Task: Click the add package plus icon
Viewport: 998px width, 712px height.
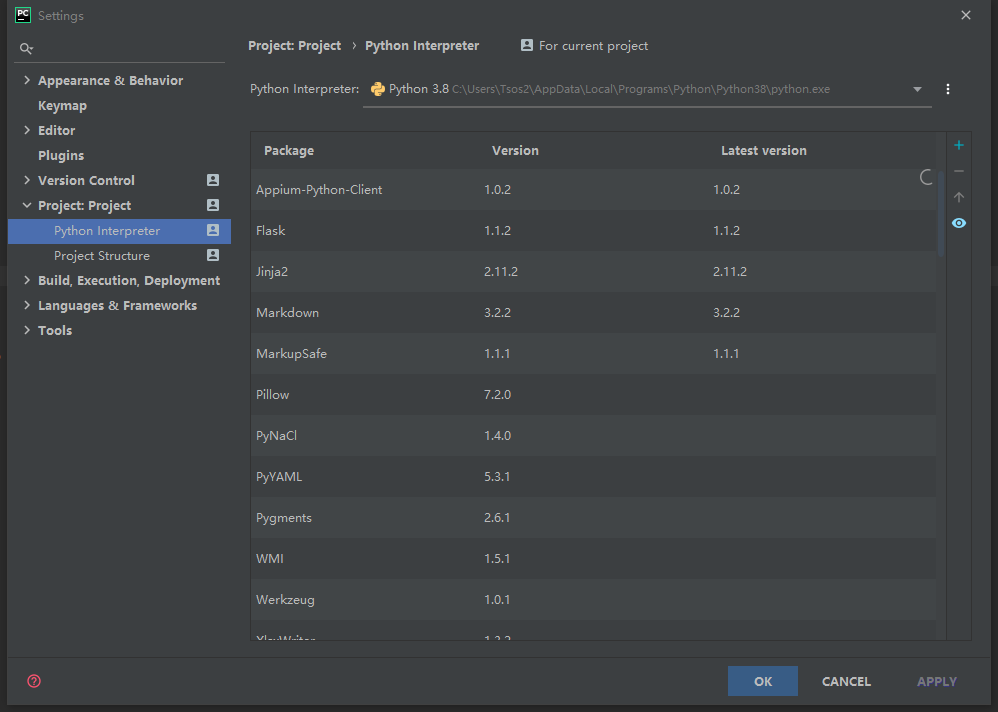Action: pyautogui.click(x=959, y=146)
